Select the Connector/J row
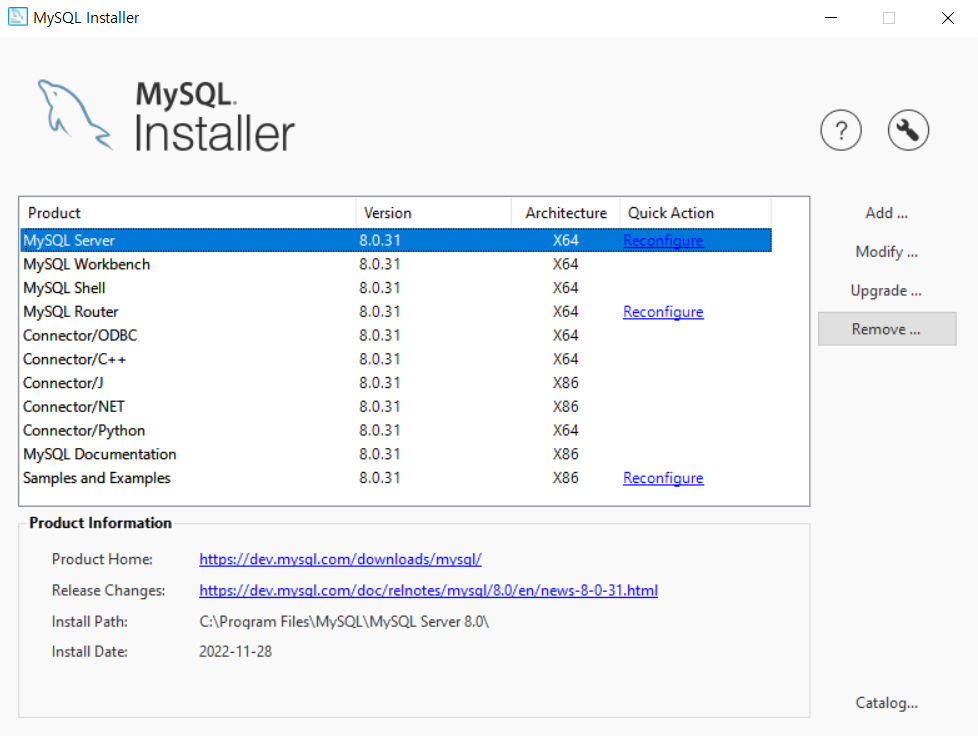The height and width of the screenshot is (736, 978). pyautogui.click(x=397, y=383)
